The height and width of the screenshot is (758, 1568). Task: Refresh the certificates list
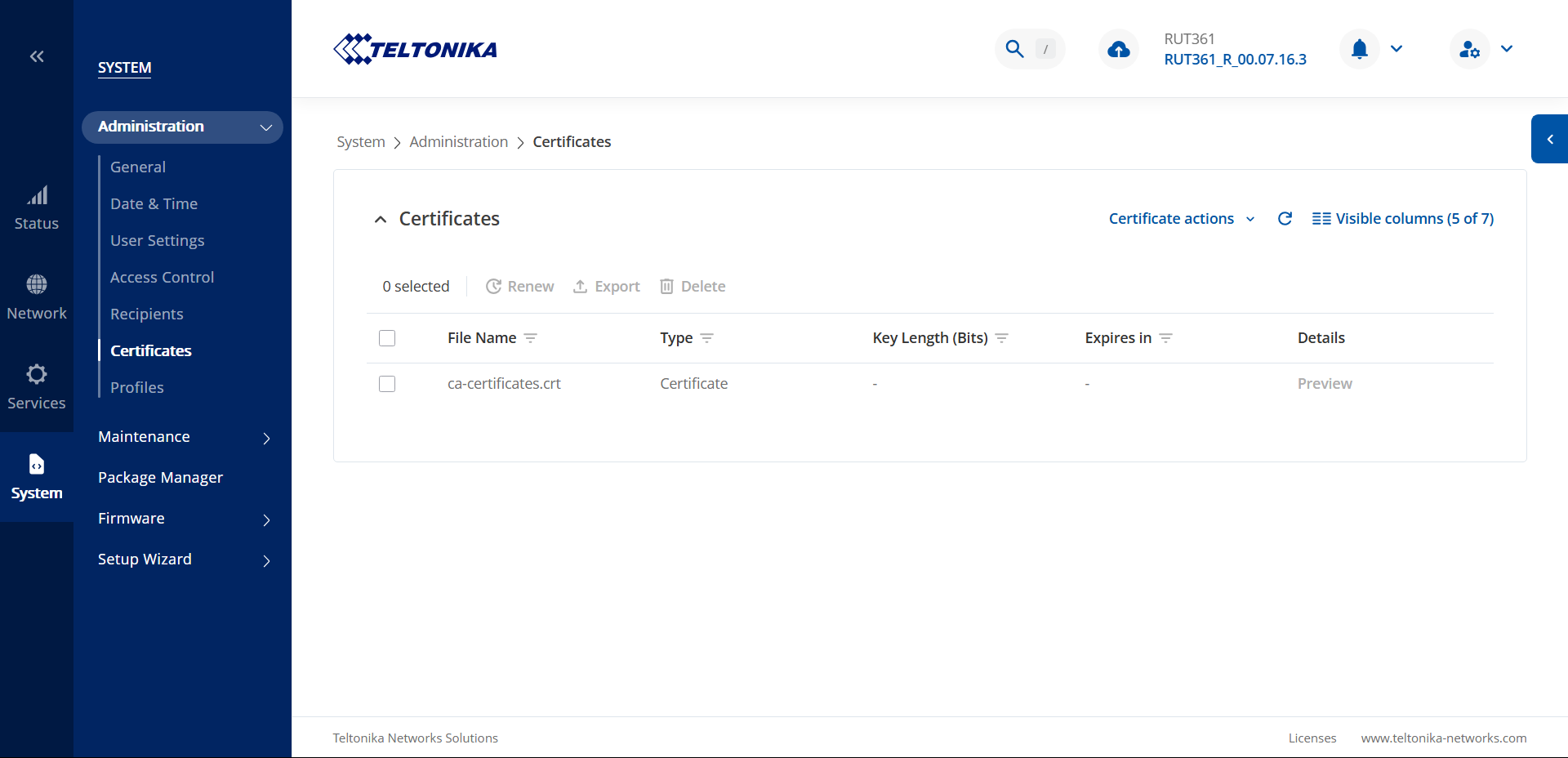(x=1285, y=219)
